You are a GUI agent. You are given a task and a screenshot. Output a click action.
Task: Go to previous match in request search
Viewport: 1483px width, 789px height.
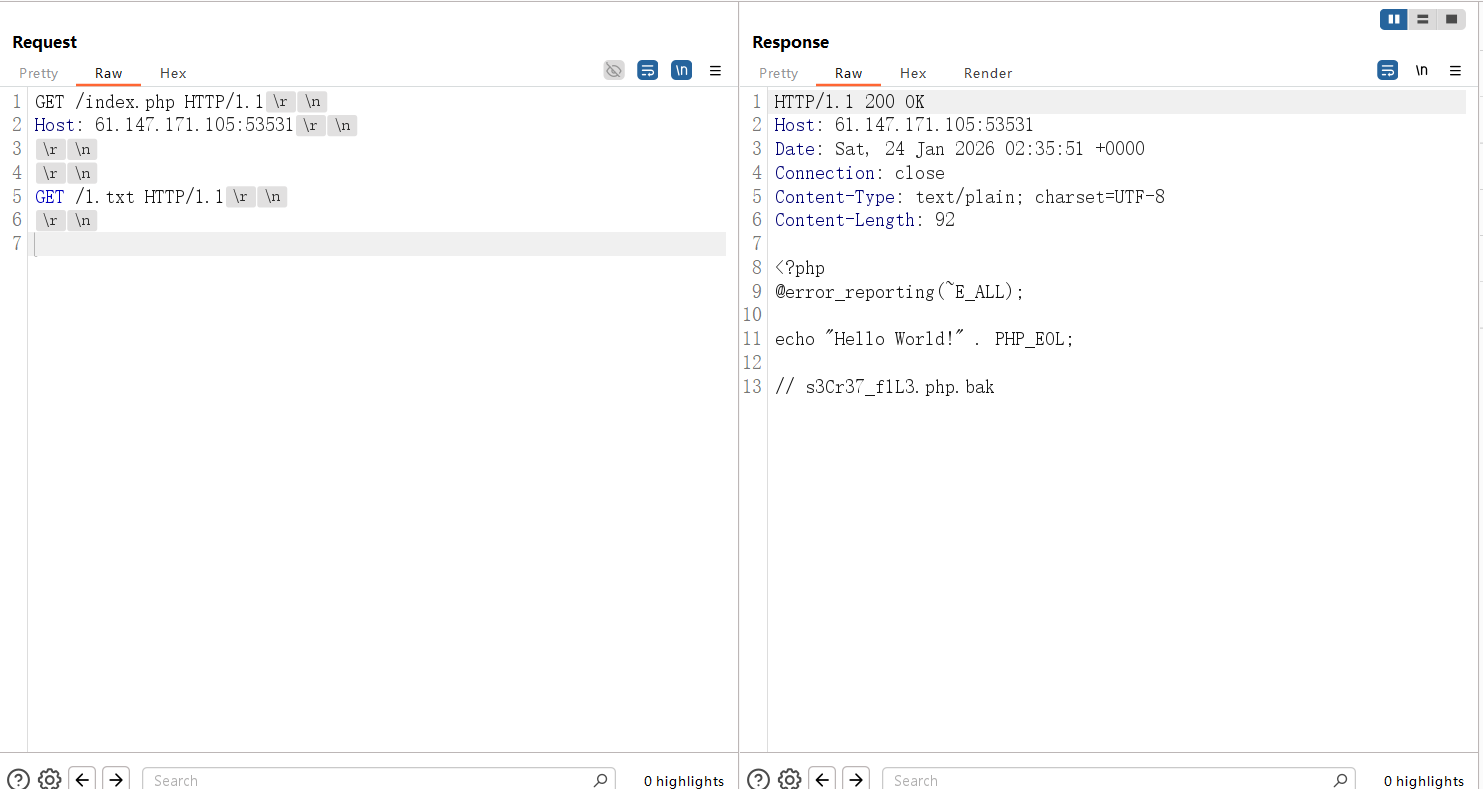83,779
